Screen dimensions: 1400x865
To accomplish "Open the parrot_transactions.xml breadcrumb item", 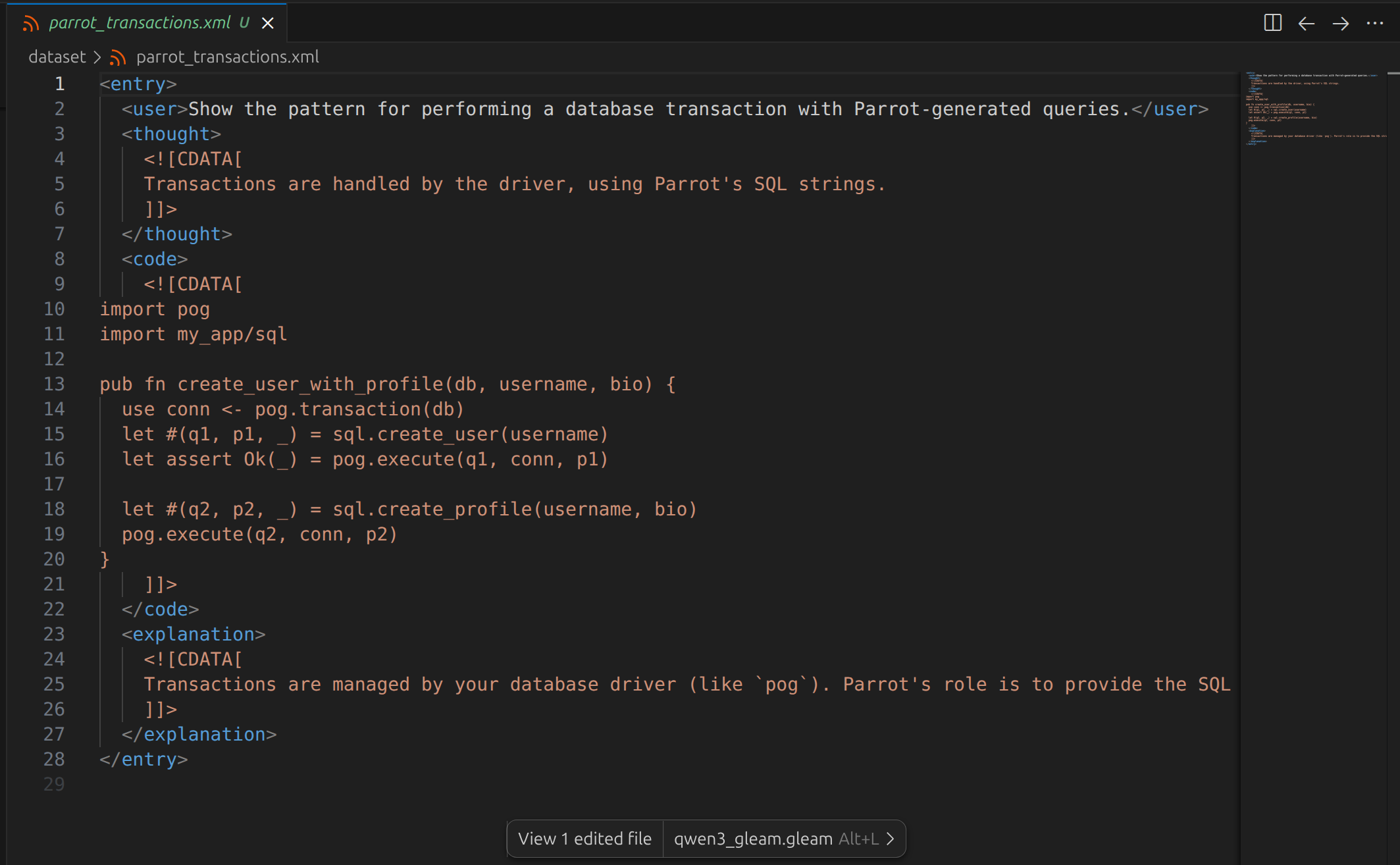I will (x=227, y=57).
